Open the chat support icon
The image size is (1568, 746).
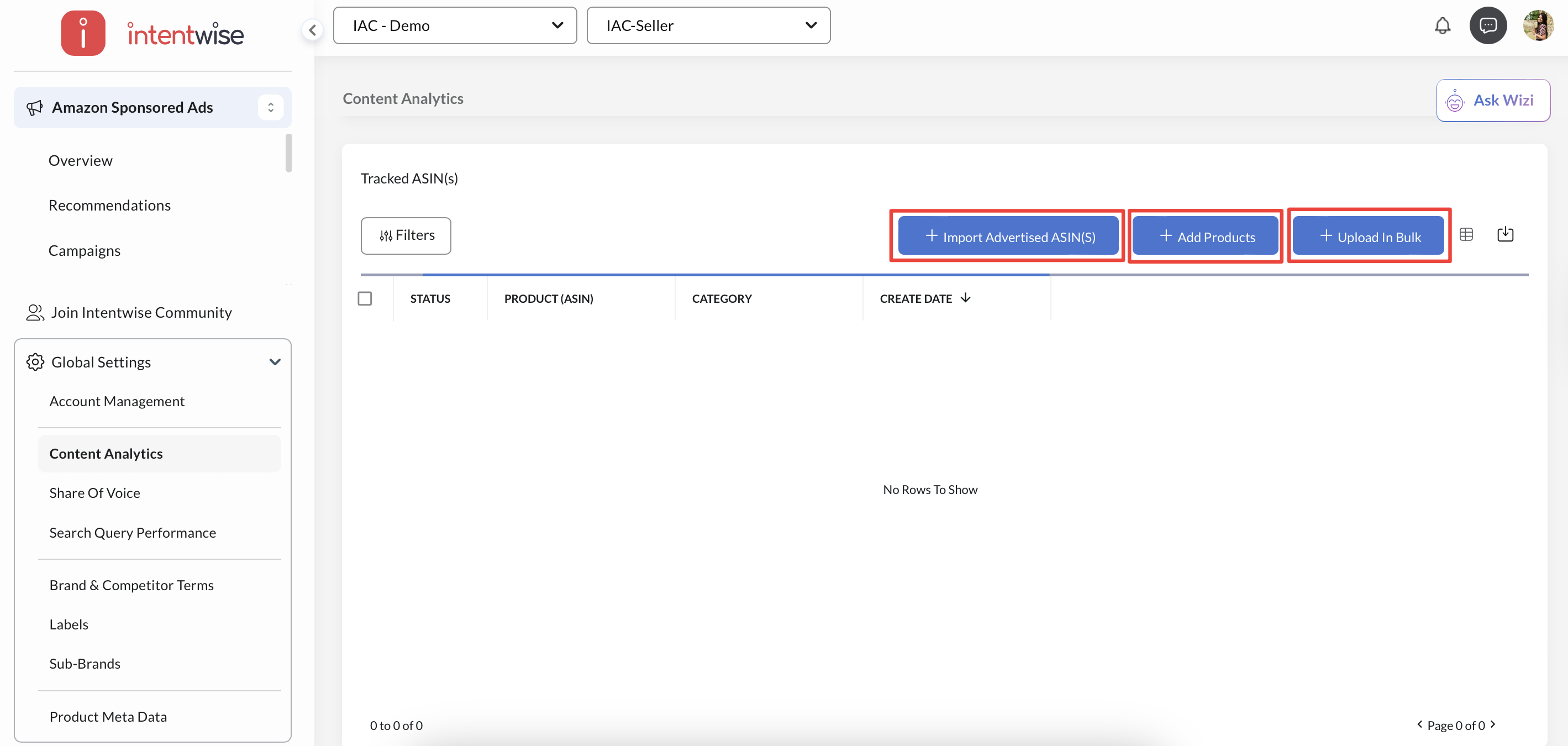pos(1488,25)
